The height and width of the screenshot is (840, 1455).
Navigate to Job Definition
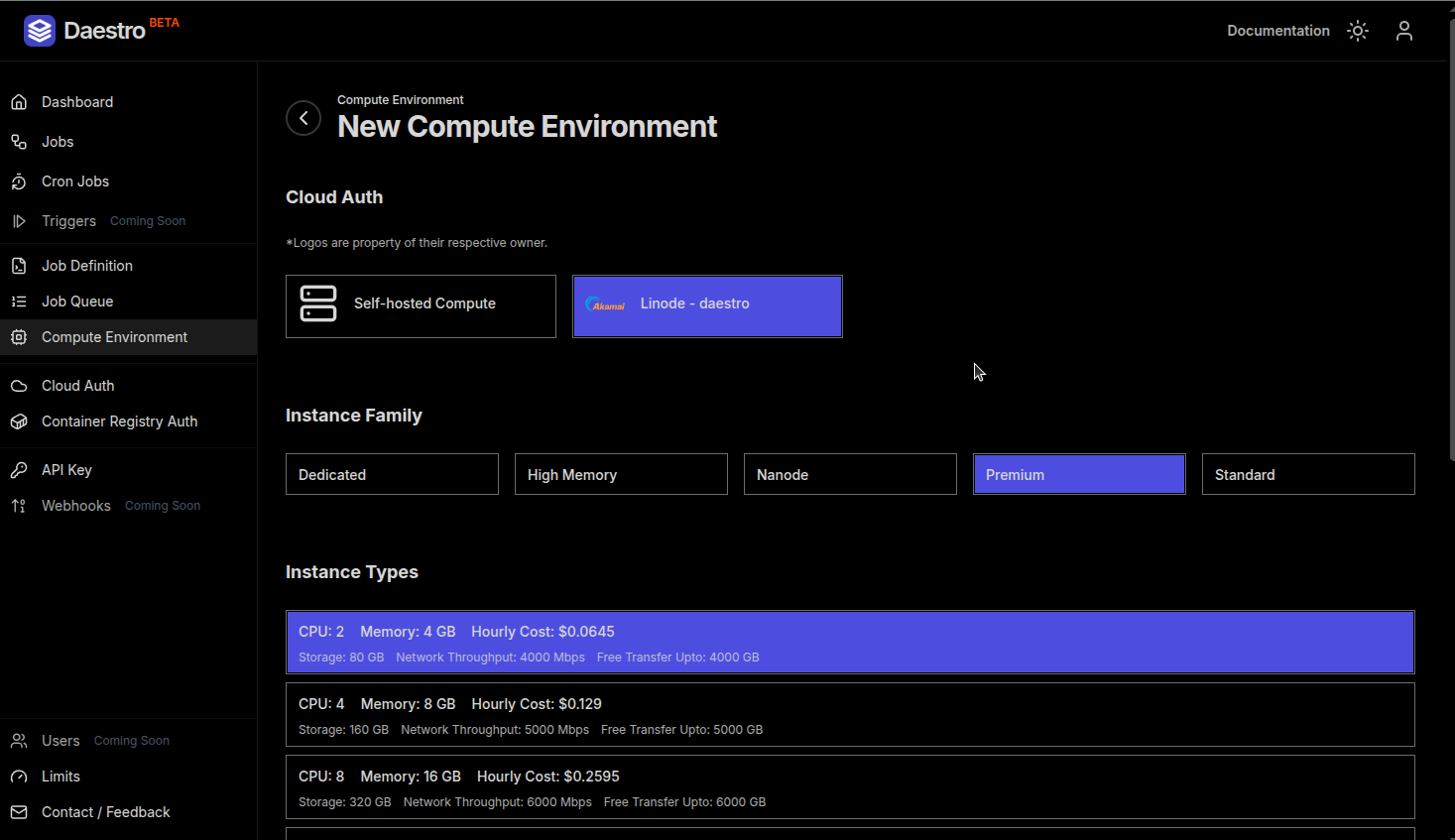pos(86,265)
